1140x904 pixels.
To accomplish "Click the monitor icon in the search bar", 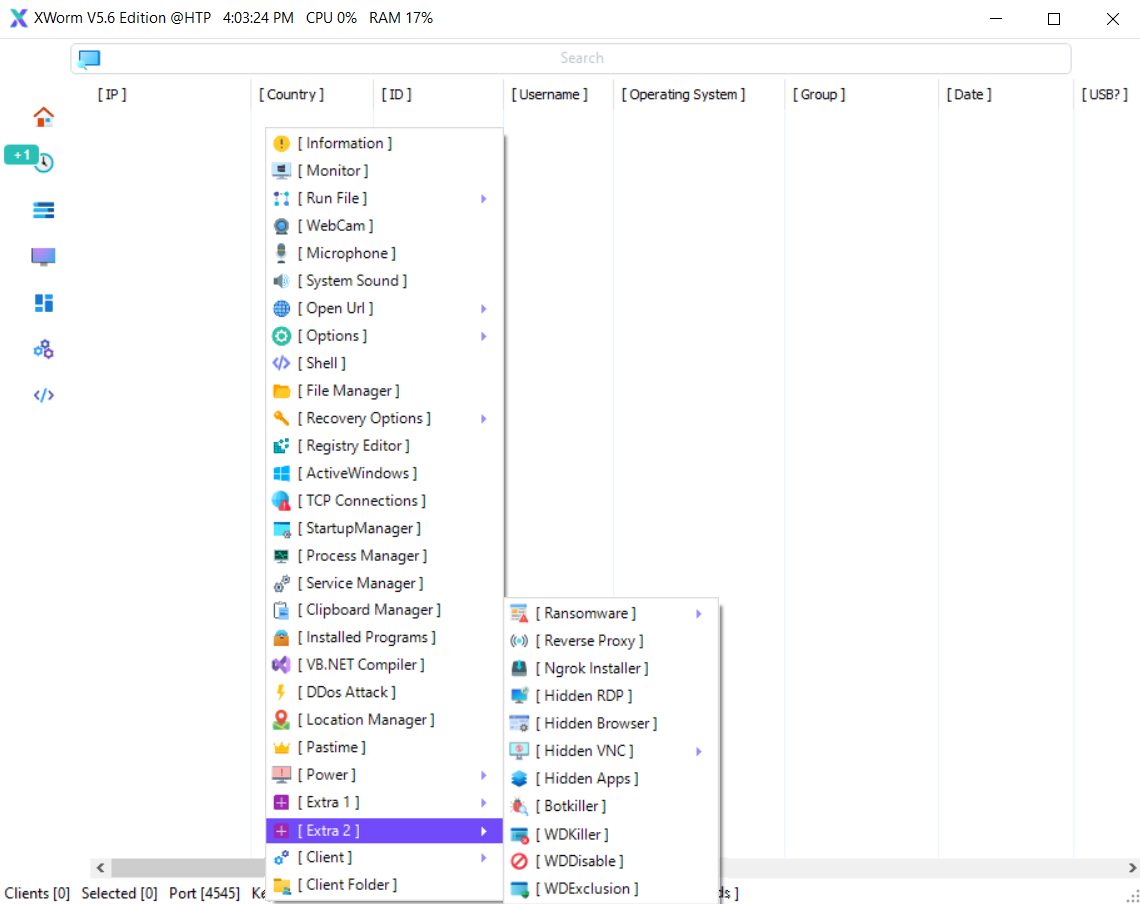I will tap(89, 59).
